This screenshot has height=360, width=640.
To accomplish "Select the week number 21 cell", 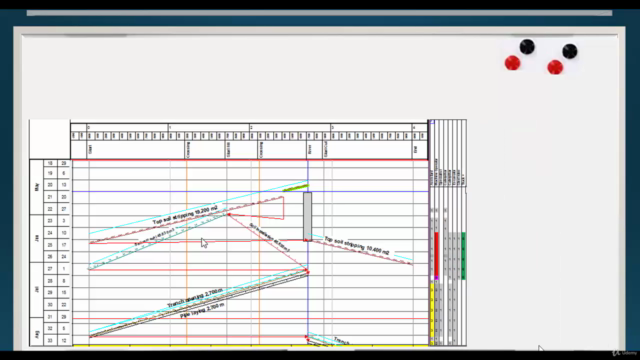I will point(50,197).
